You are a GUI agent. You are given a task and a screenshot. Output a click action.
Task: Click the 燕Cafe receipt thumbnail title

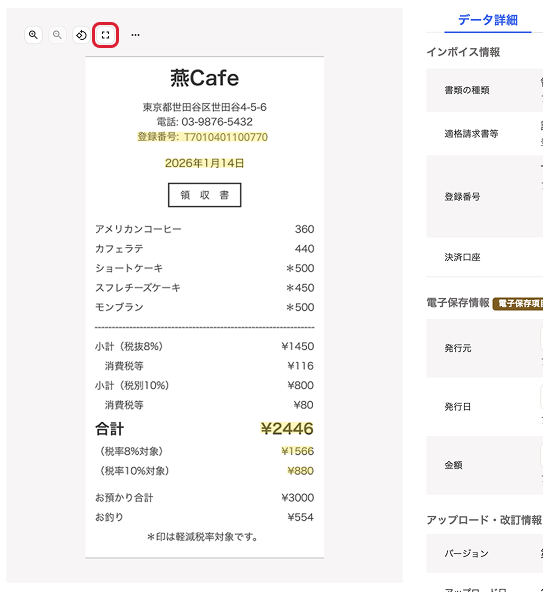click(204, 79)
